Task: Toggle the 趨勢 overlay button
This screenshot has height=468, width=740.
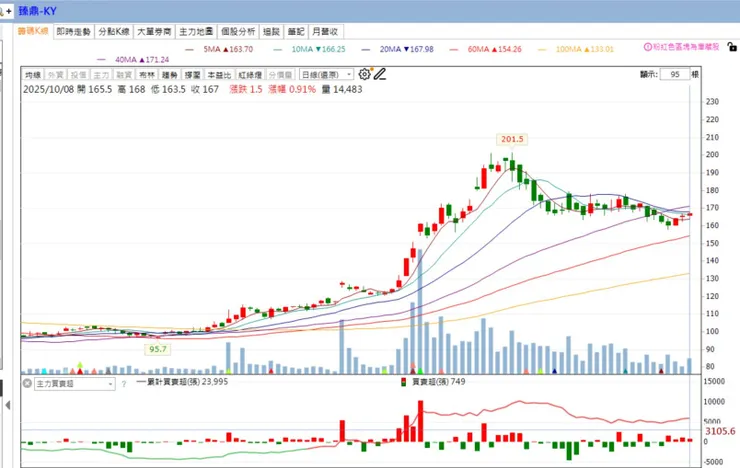Action: click(x=169, y=75)
